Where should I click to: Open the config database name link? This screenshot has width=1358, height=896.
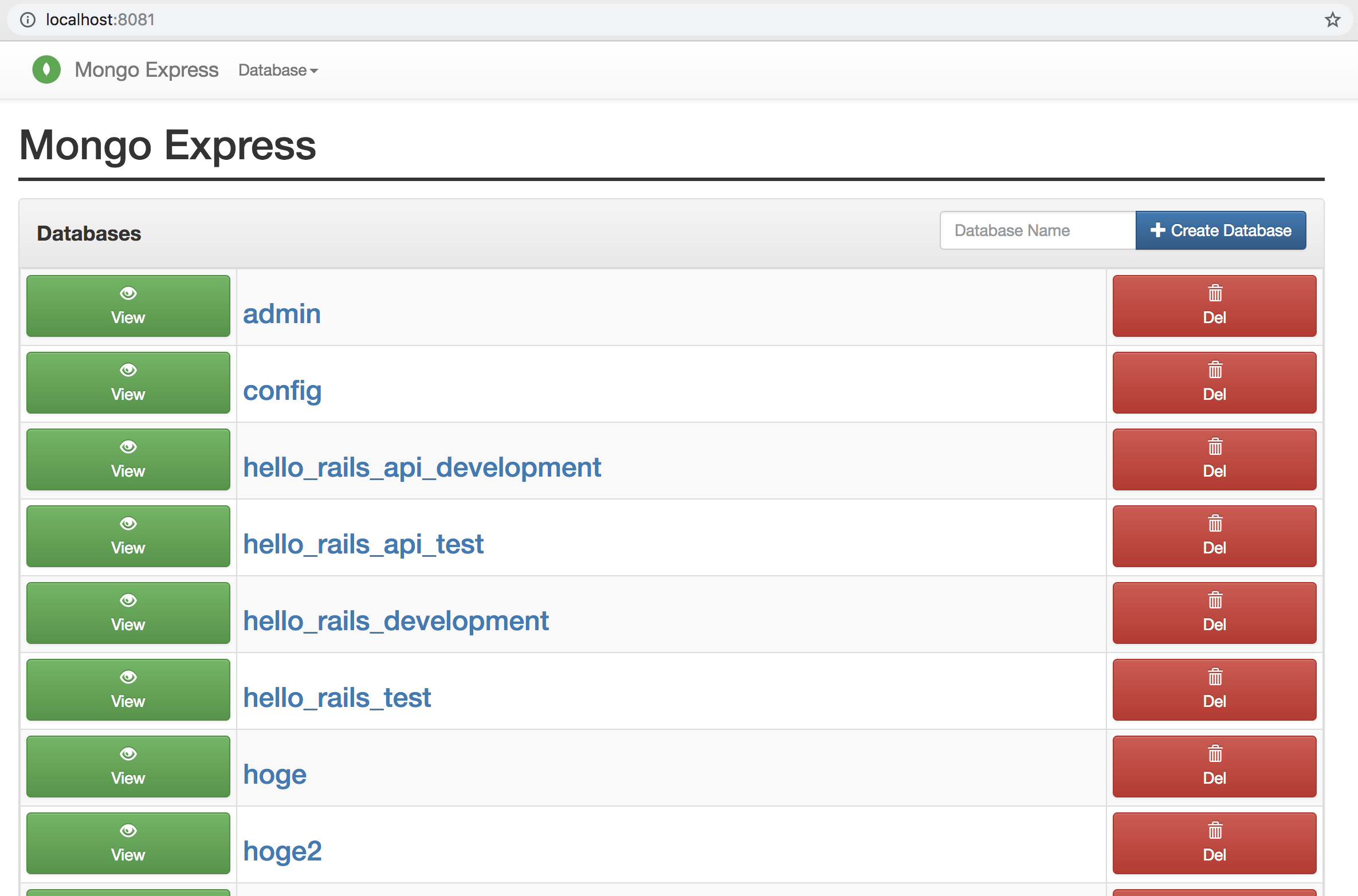tap(282, 392)
